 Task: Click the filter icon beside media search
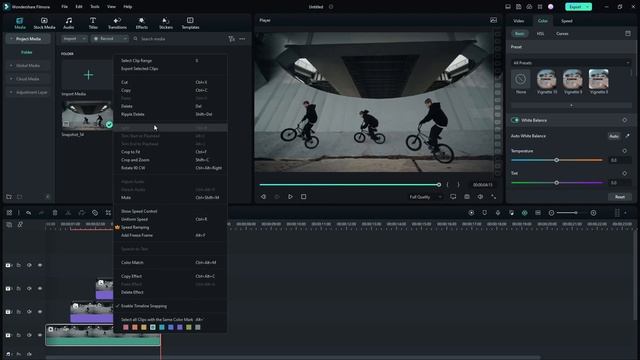point(231,39)
